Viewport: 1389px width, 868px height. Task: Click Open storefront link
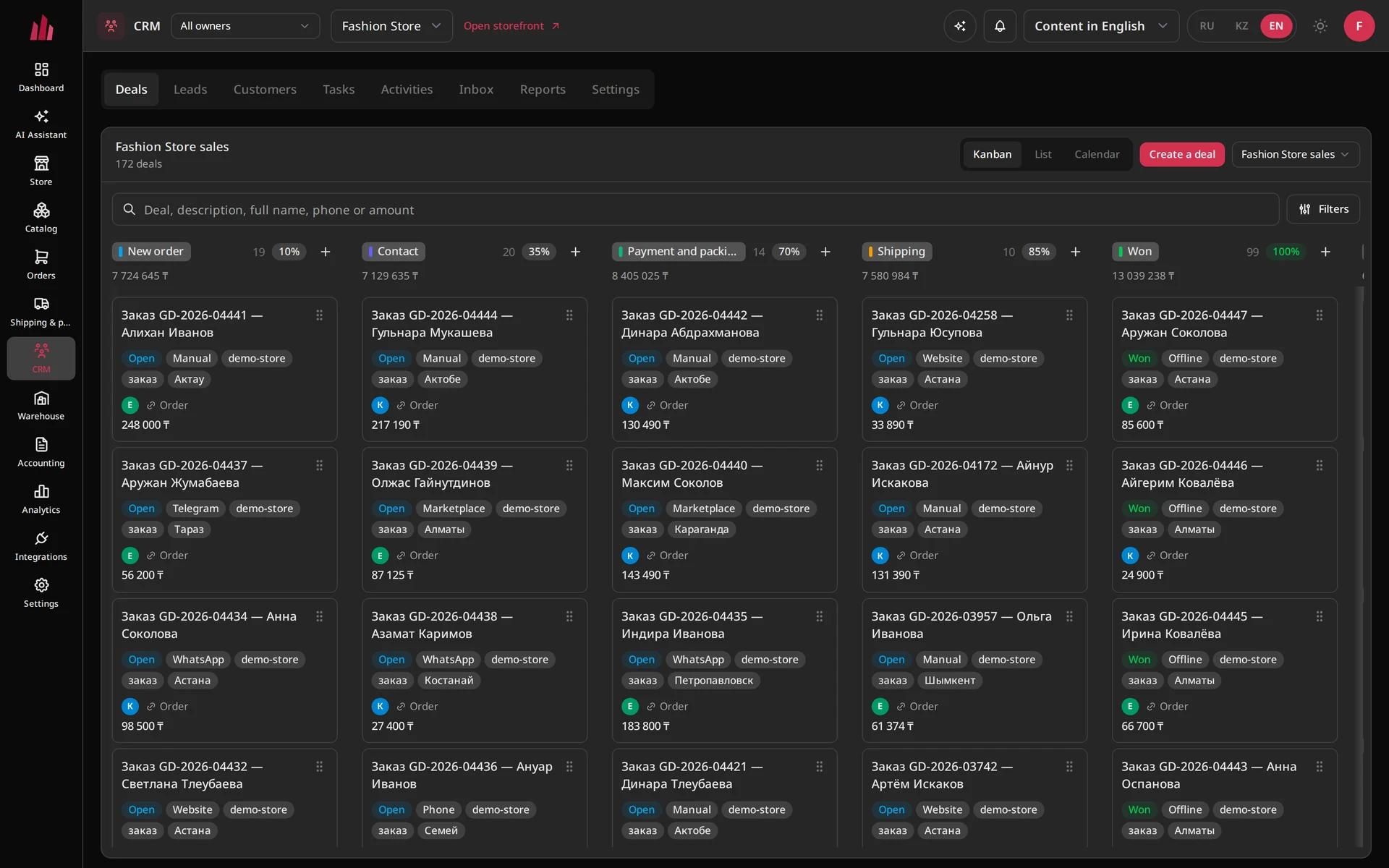tap(511, 26)
